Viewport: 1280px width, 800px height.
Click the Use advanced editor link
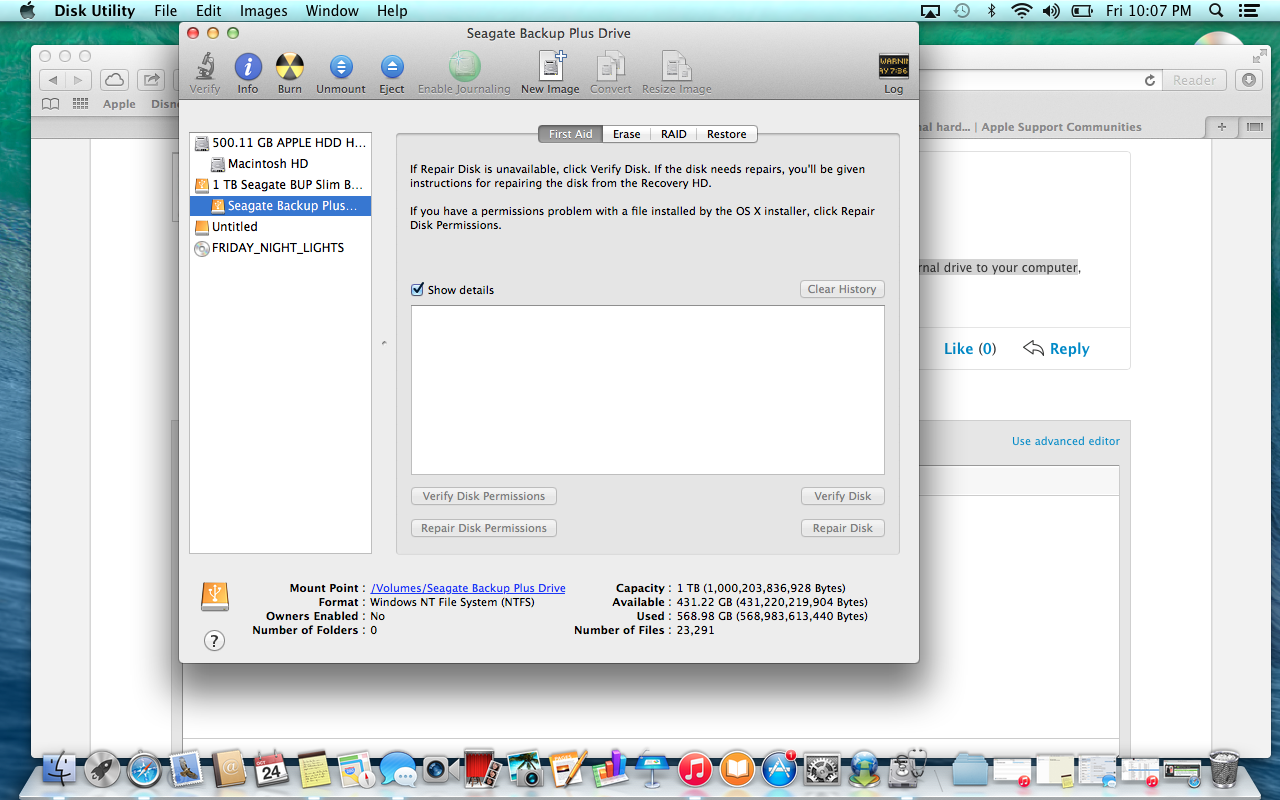(x=1066, y=441)
